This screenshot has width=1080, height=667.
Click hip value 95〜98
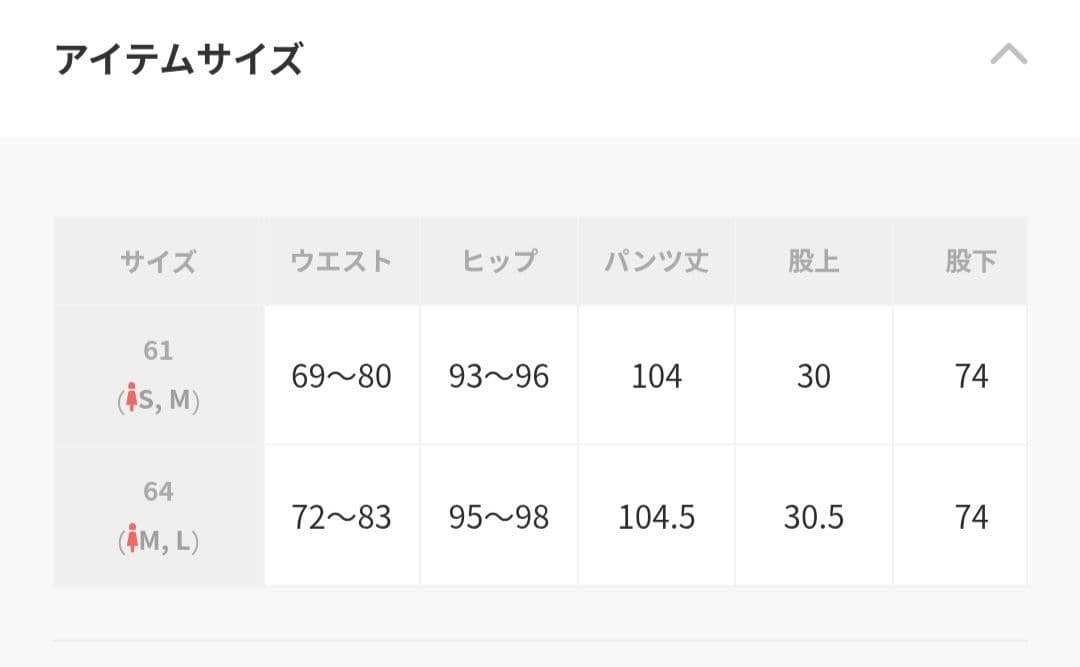point(499,517)
